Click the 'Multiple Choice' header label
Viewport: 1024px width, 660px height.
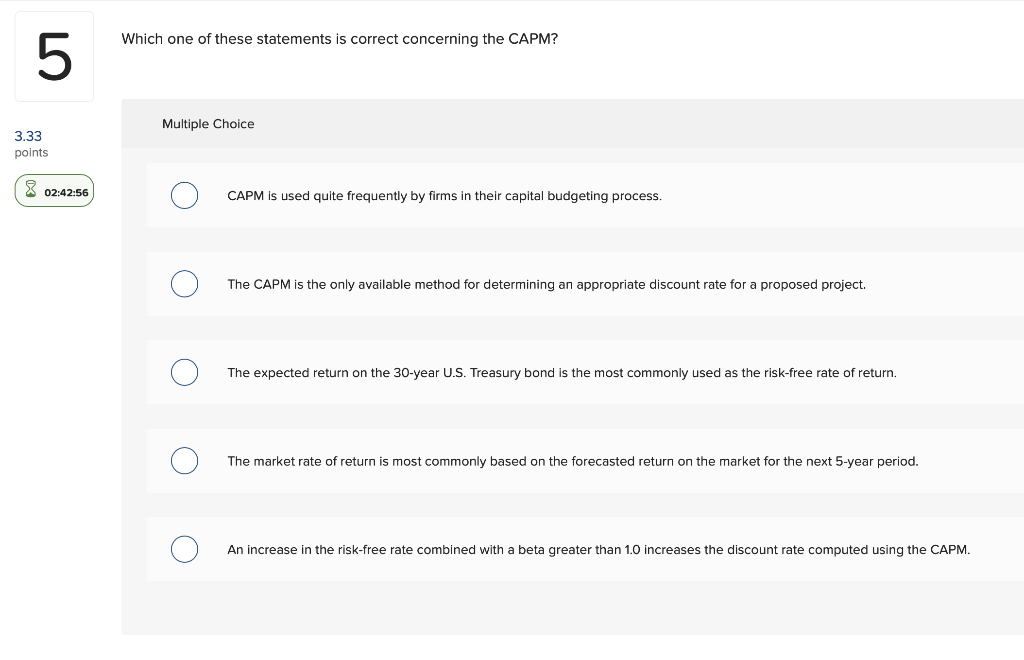208,124
